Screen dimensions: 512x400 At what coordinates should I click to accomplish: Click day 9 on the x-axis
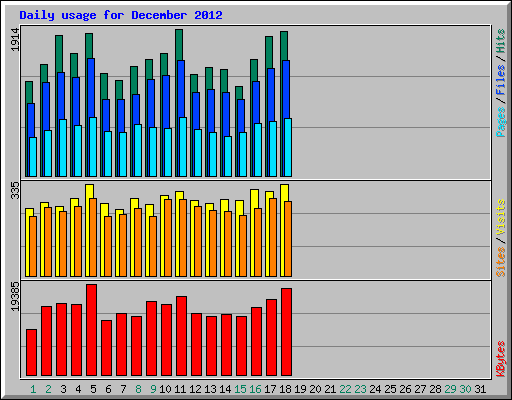tap(153, 389)
